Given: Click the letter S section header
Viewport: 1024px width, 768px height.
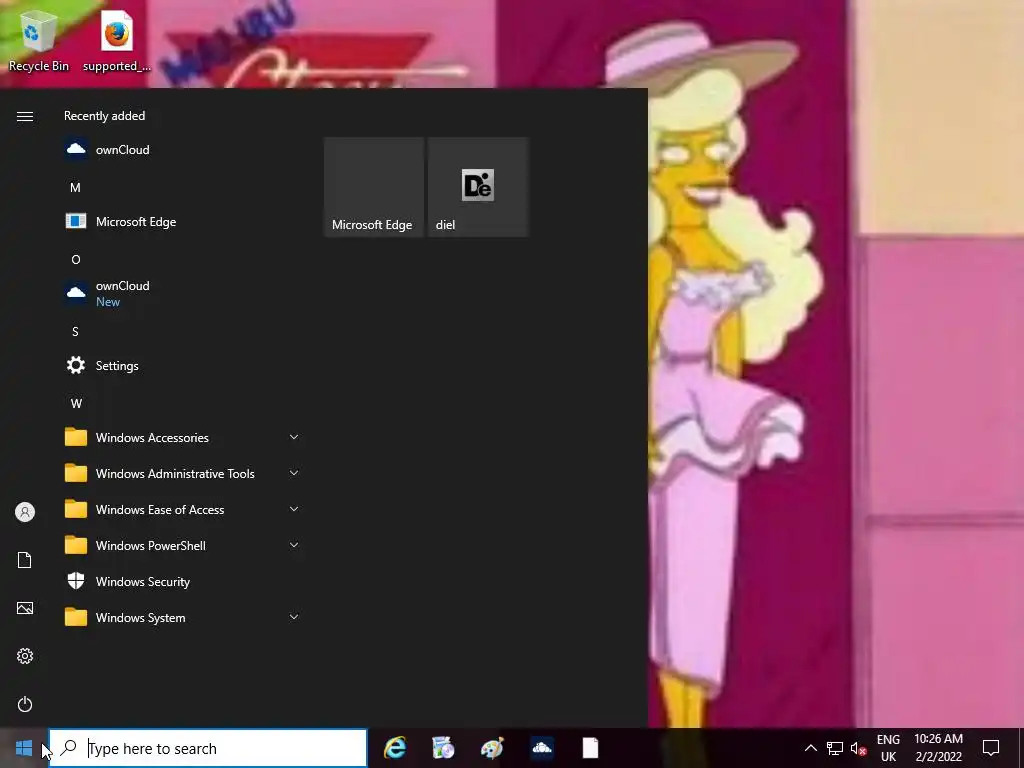Looking at the screenshot, I should [76, 332].
